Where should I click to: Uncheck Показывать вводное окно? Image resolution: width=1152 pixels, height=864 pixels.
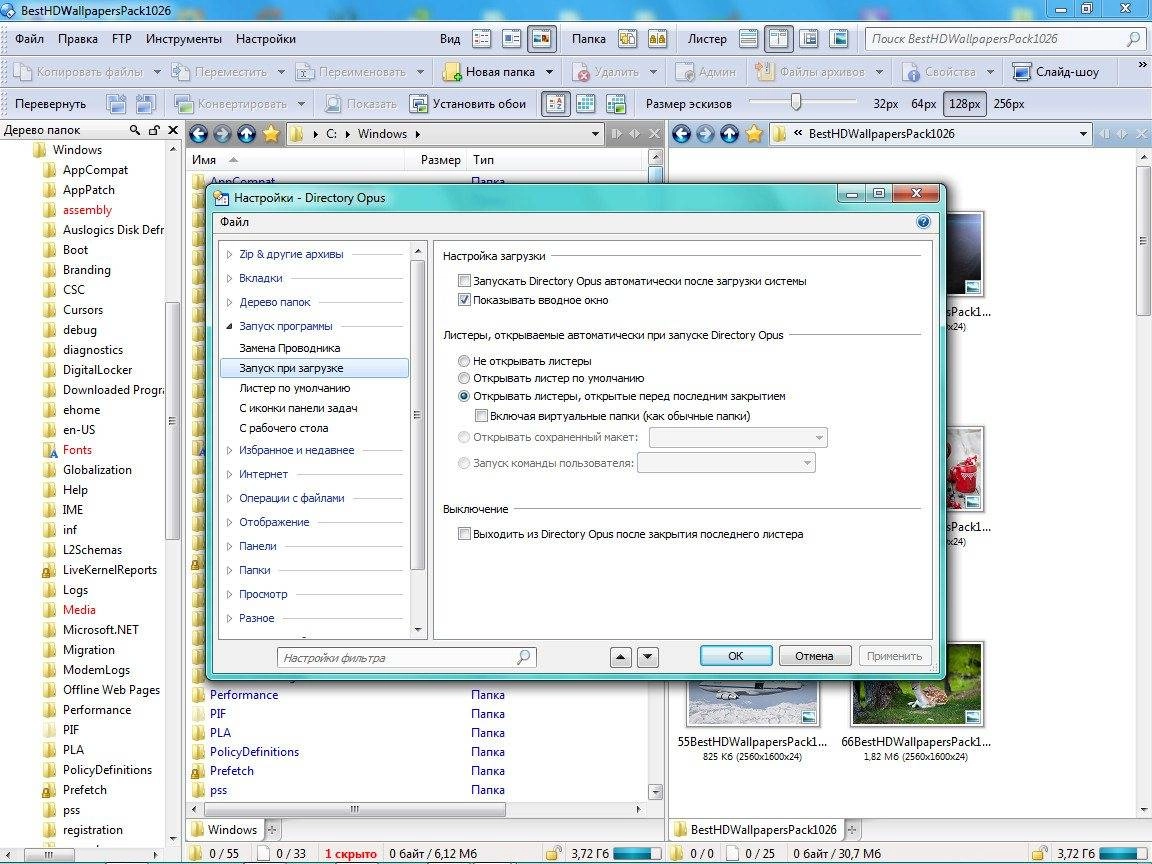point(464,300)
